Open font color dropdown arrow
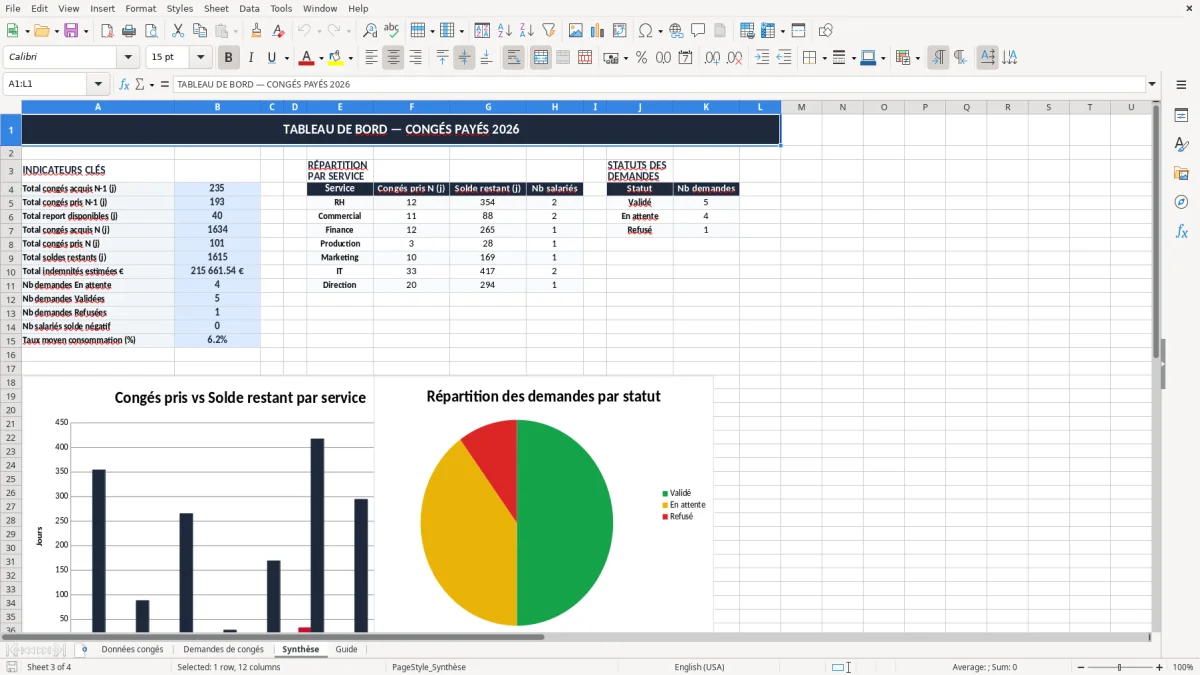 point(321,58)
